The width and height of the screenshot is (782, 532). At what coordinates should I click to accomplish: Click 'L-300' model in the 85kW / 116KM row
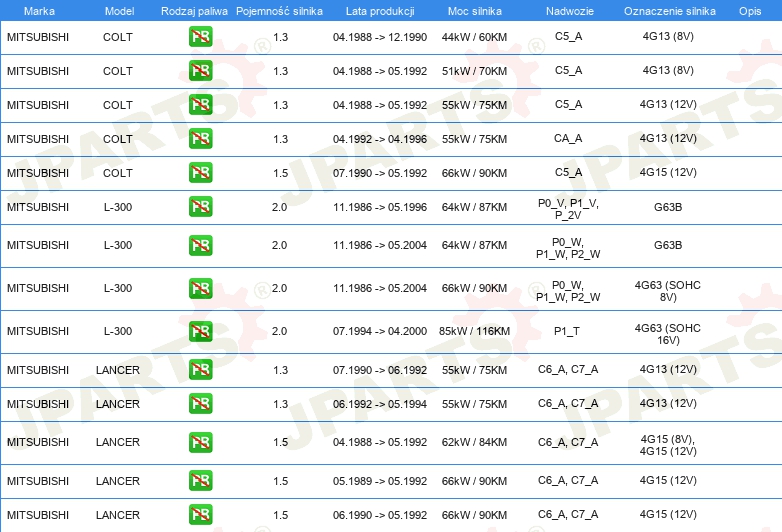(118, 331)
